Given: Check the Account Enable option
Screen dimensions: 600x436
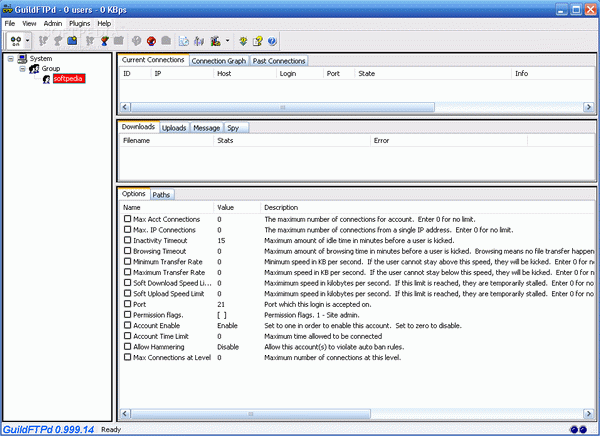Looking at the screenshot, I should pos(127,325).
